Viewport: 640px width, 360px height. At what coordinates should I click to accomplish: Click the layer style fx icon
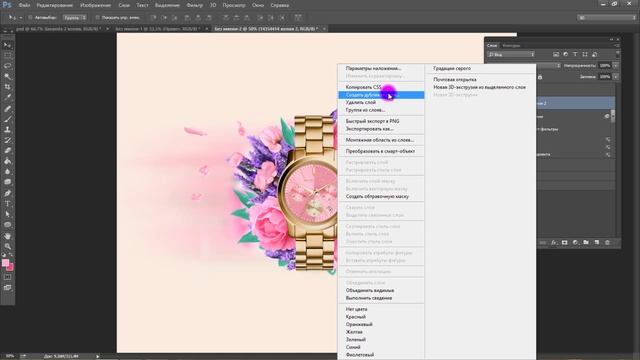[554, 242]
